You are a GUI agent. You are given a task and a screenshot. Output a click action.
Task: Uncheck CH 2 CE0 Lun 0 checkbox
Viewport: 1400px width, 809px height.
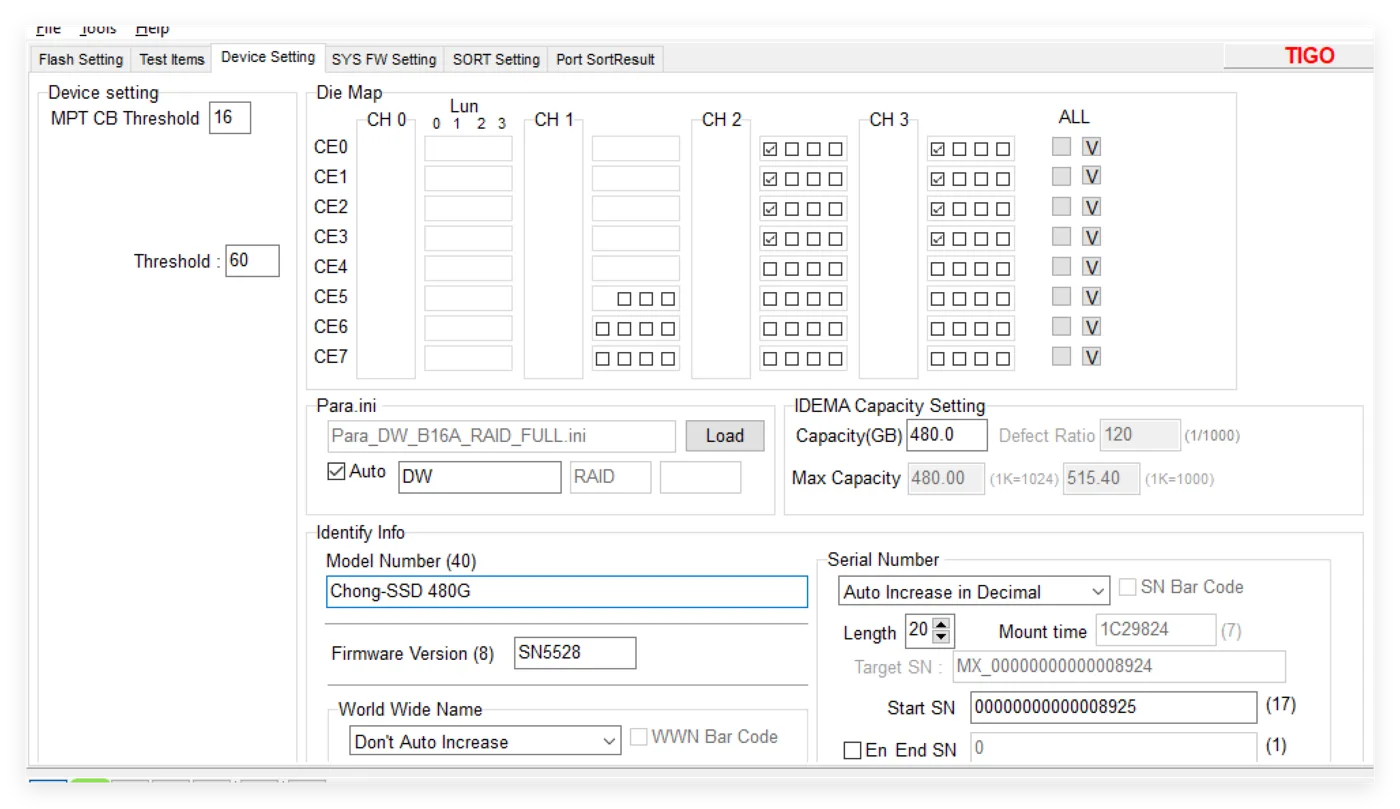770,149
